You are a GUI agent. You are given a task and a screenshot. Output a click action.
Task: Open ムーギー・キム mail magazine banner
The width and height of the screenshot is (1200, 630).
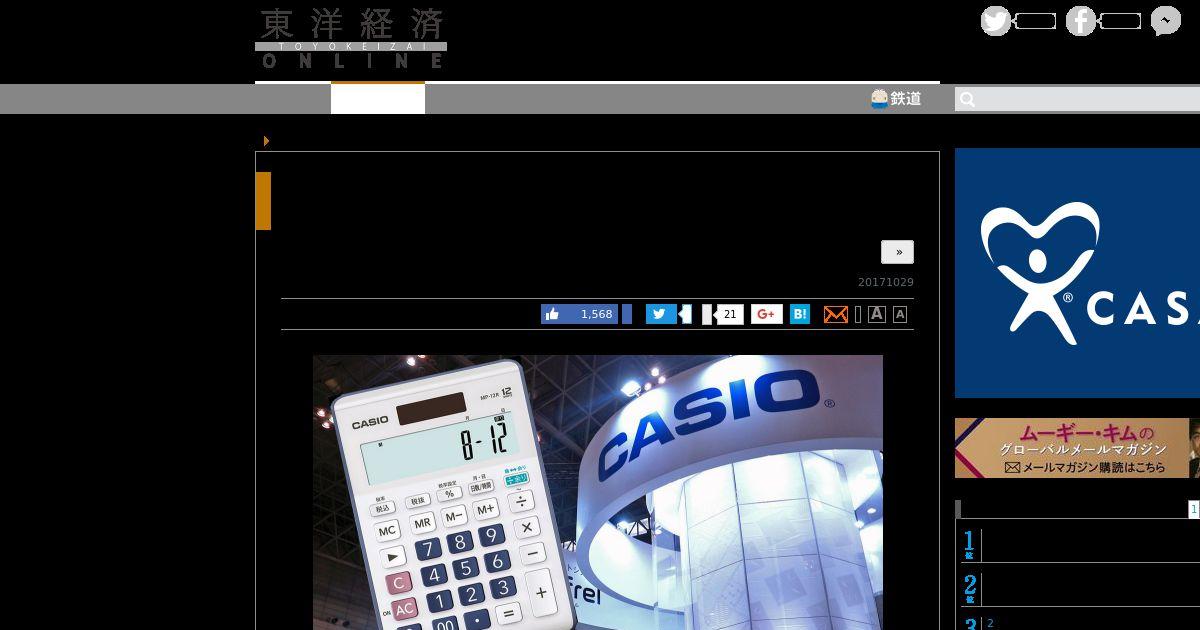click(1077, 448)
